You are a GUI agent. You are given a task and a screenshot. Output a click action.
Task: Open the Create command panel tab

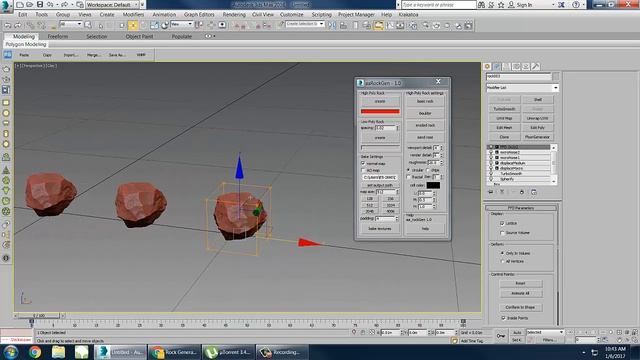tap(487, 66)
